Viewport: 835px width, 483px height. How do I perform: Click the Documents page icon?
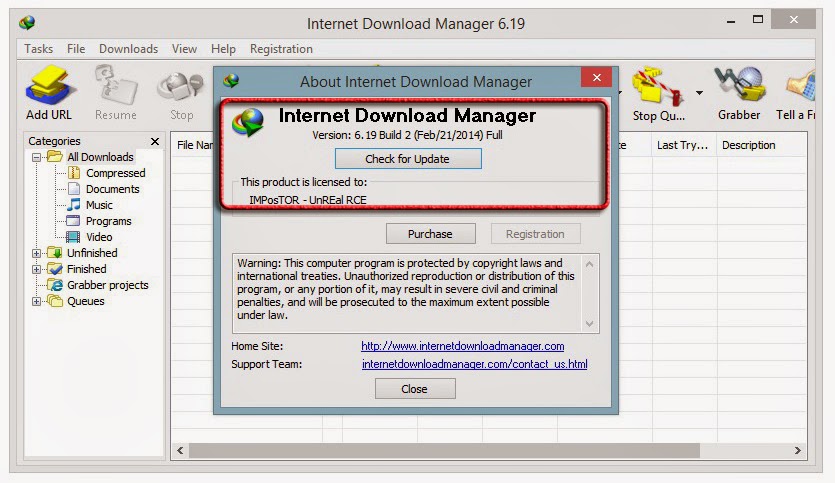click(74, 189)
